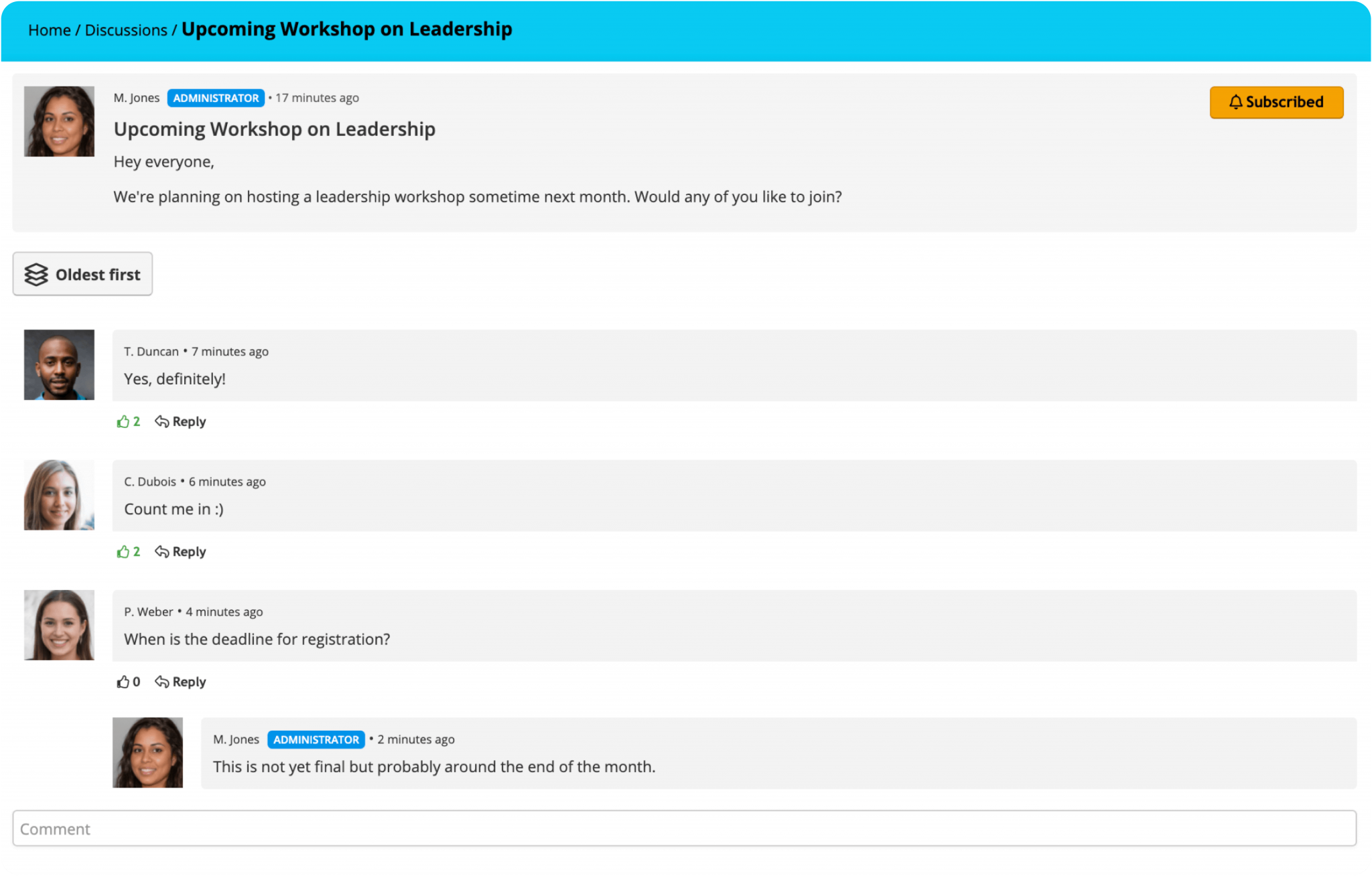Screen dimensions: 1372x876
Task: Click C. Dubois's profile picture
Action: pyautogui.click(x=59, y=495)
